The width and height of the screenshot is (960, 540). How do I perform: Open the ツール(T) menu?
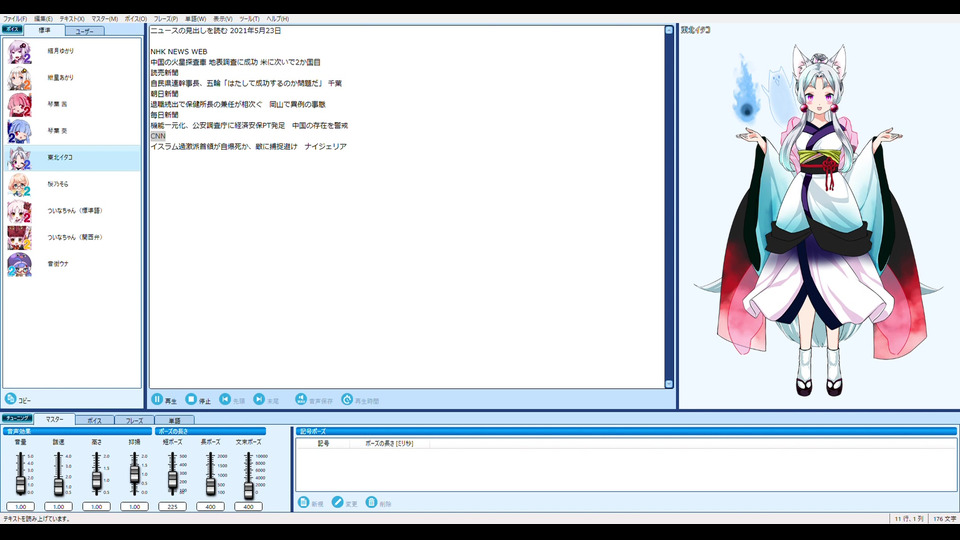249,19
